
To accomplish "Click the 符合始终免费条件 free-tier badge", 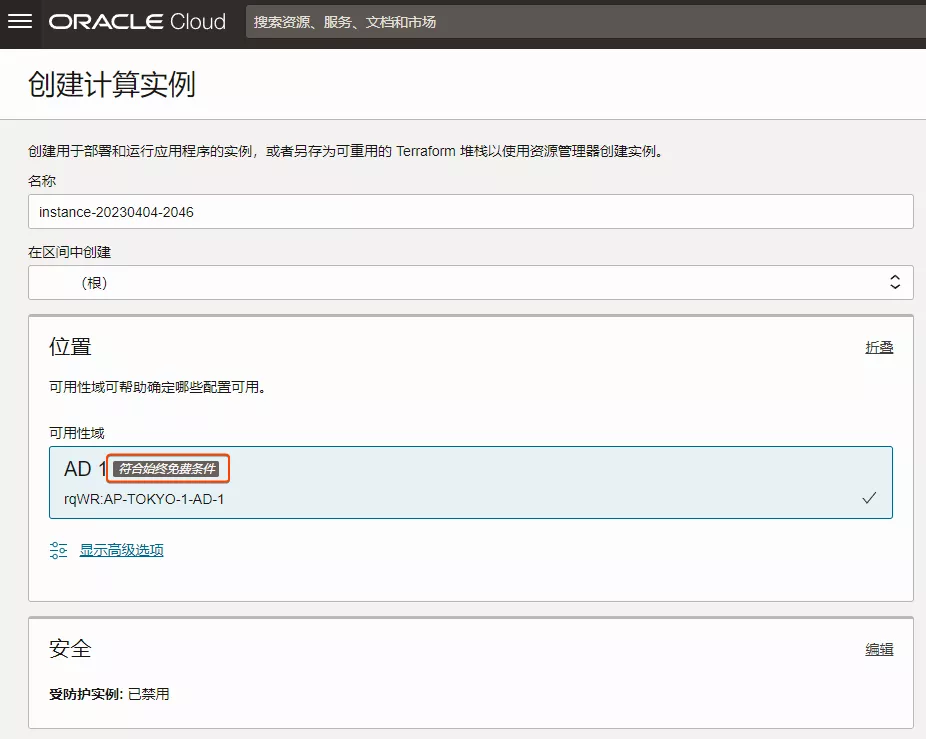I will 168,467.
